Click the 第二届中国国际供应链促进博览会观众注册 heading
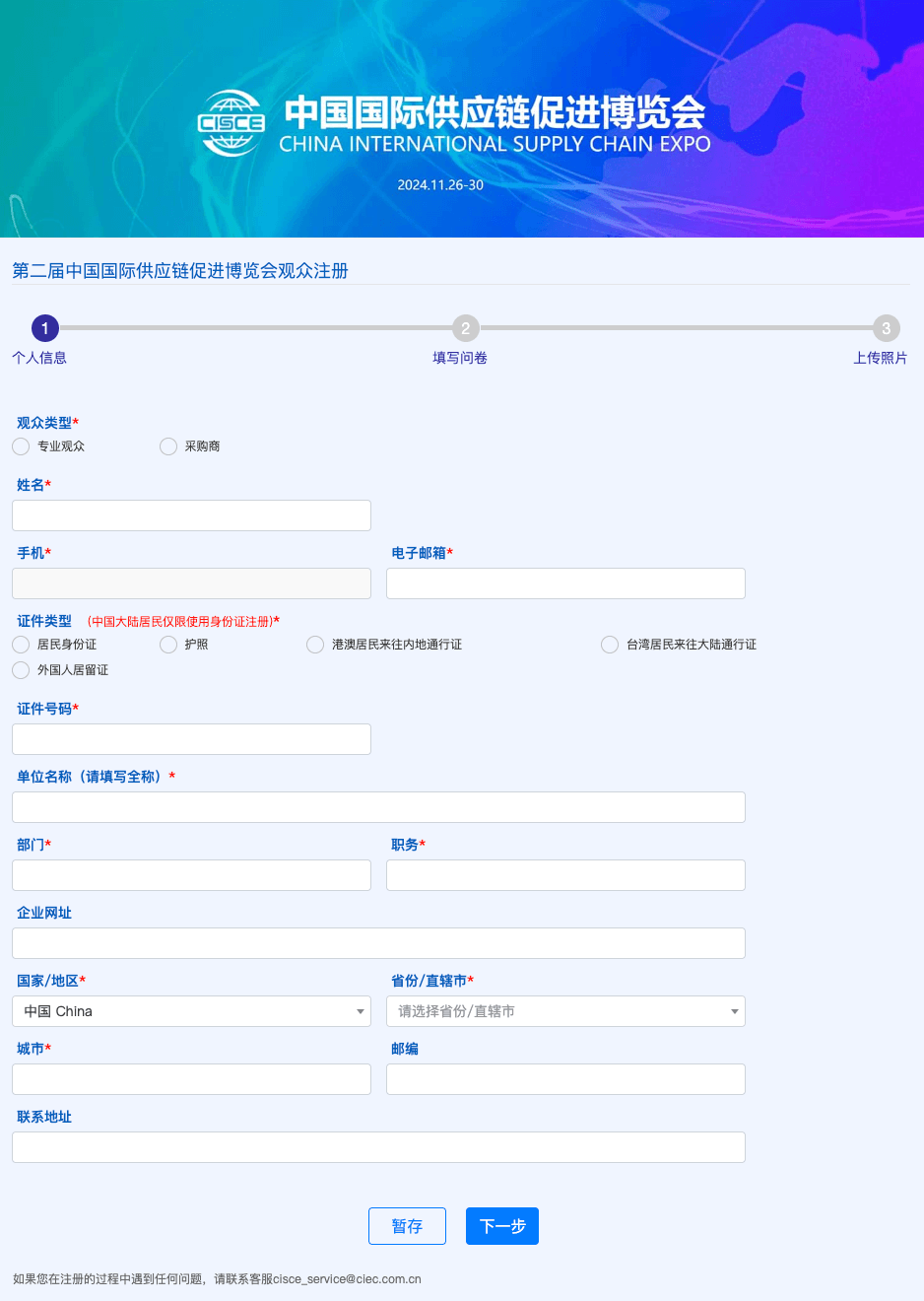 click(x=180, y=271)
